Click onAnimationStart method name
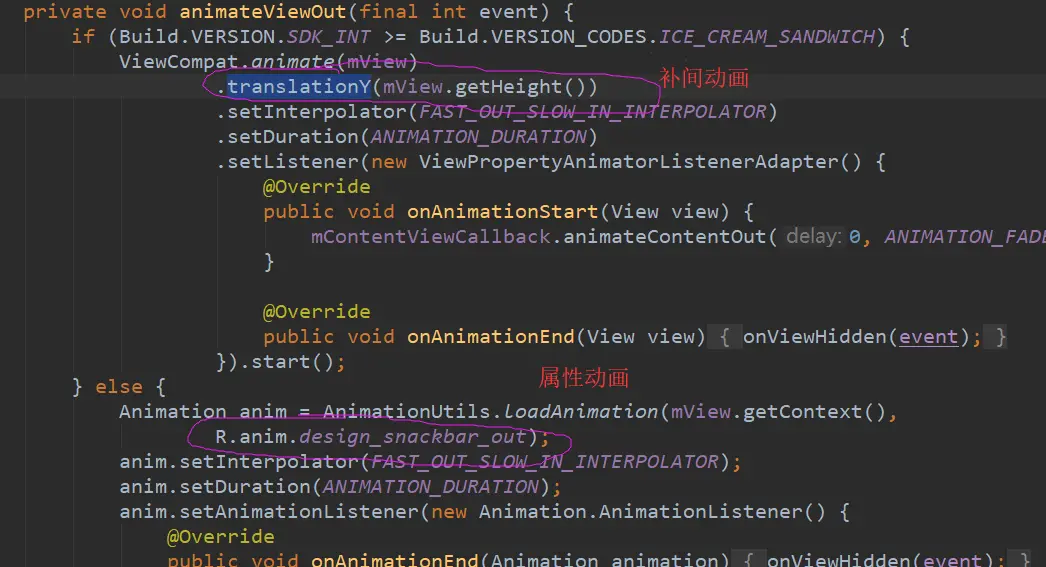 [x=503, y=212]
